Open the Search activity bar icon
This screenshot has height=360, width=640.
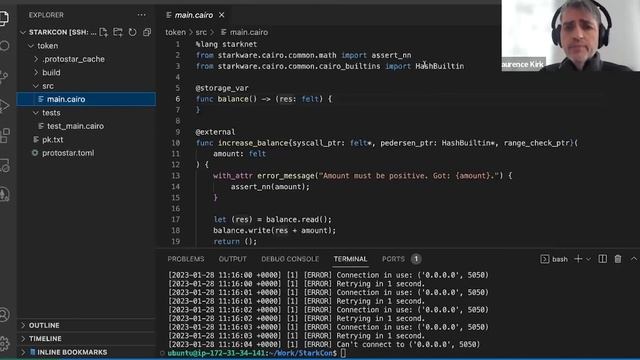coord(4,46)
